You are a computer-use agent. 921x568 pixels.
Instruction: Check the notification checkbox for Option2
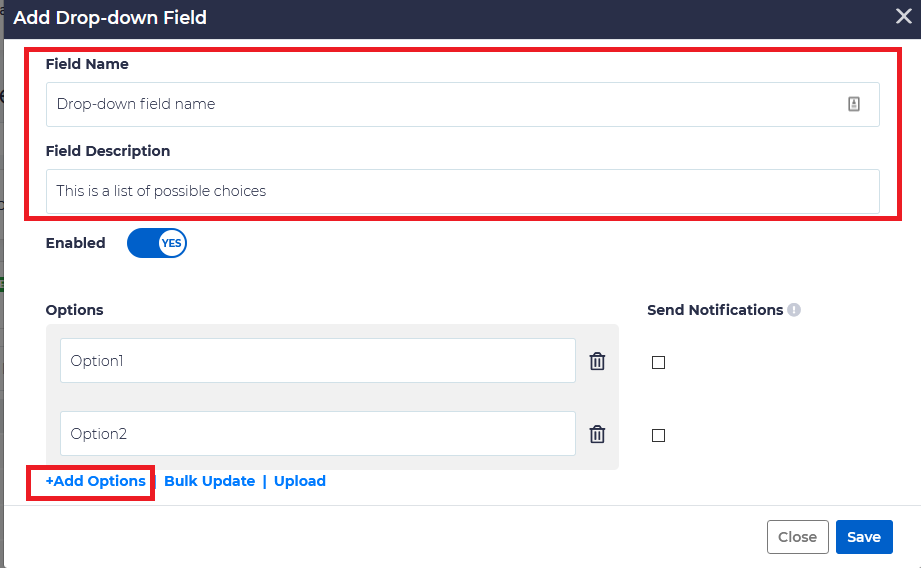(658, 436)
